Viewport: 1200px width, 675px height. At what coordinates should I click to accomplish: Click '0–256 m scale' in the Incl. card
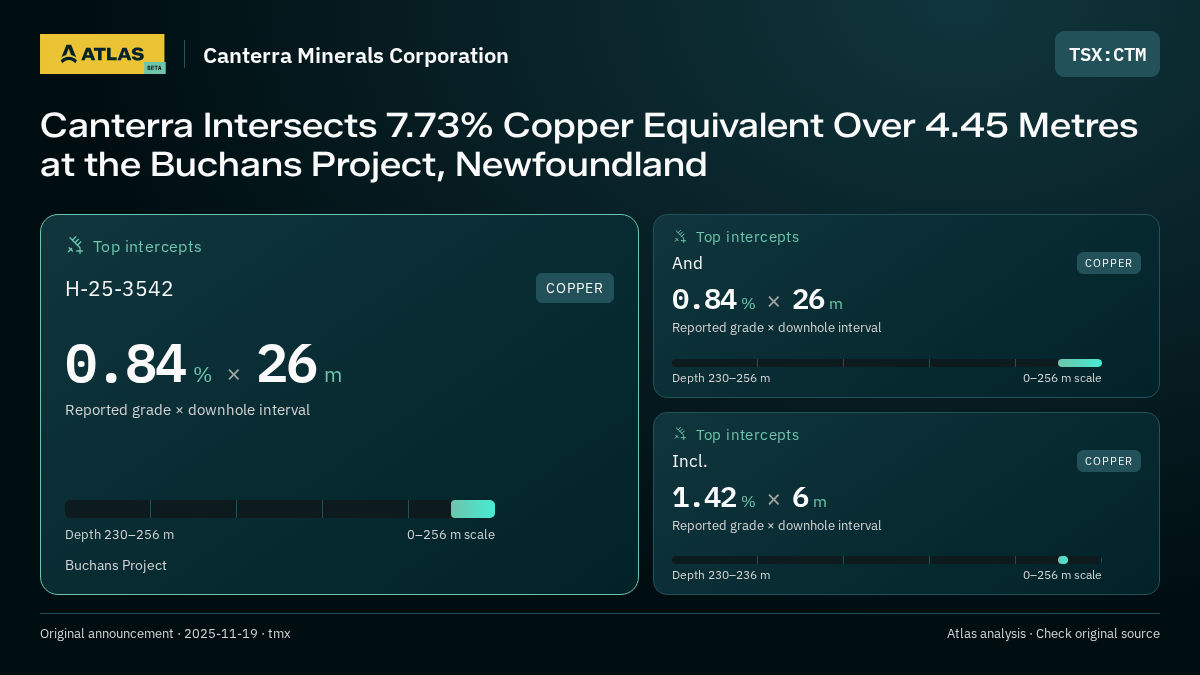tap(1062, 575)
